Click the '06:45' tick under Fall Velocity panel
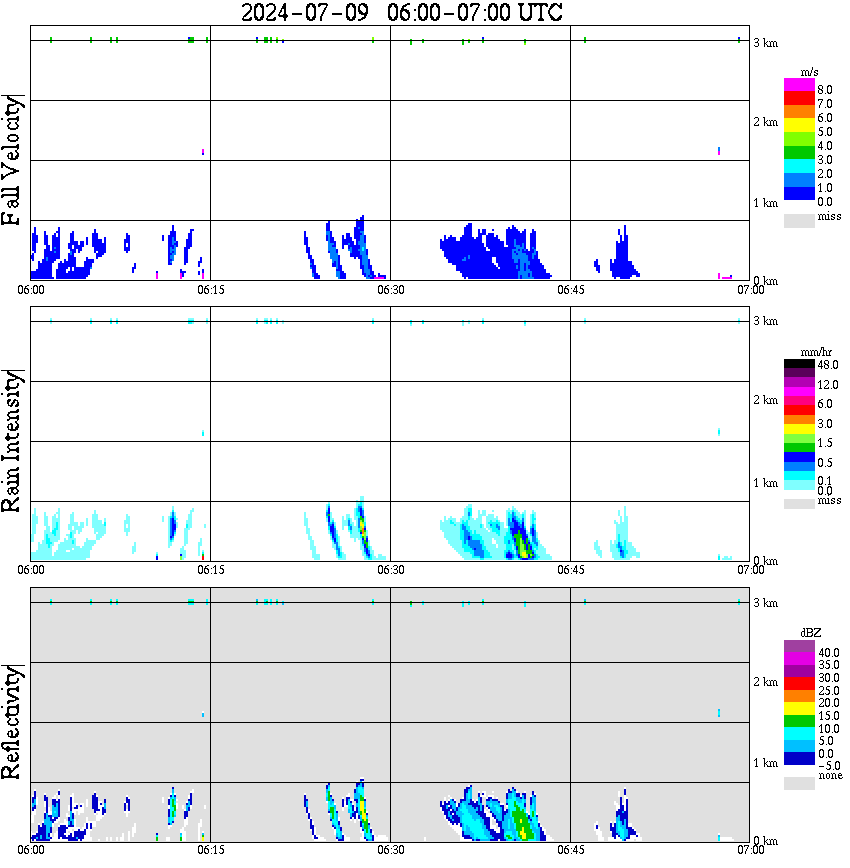The height and width of the screenshot is (868, 850). click(x=571, y=290)
